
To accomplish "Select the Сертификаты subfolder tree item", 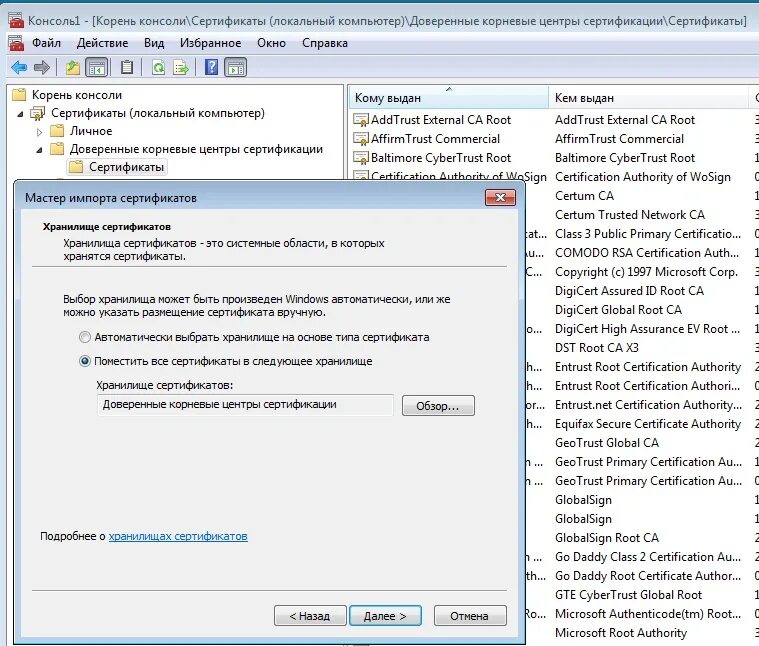I will pos(126,167).
